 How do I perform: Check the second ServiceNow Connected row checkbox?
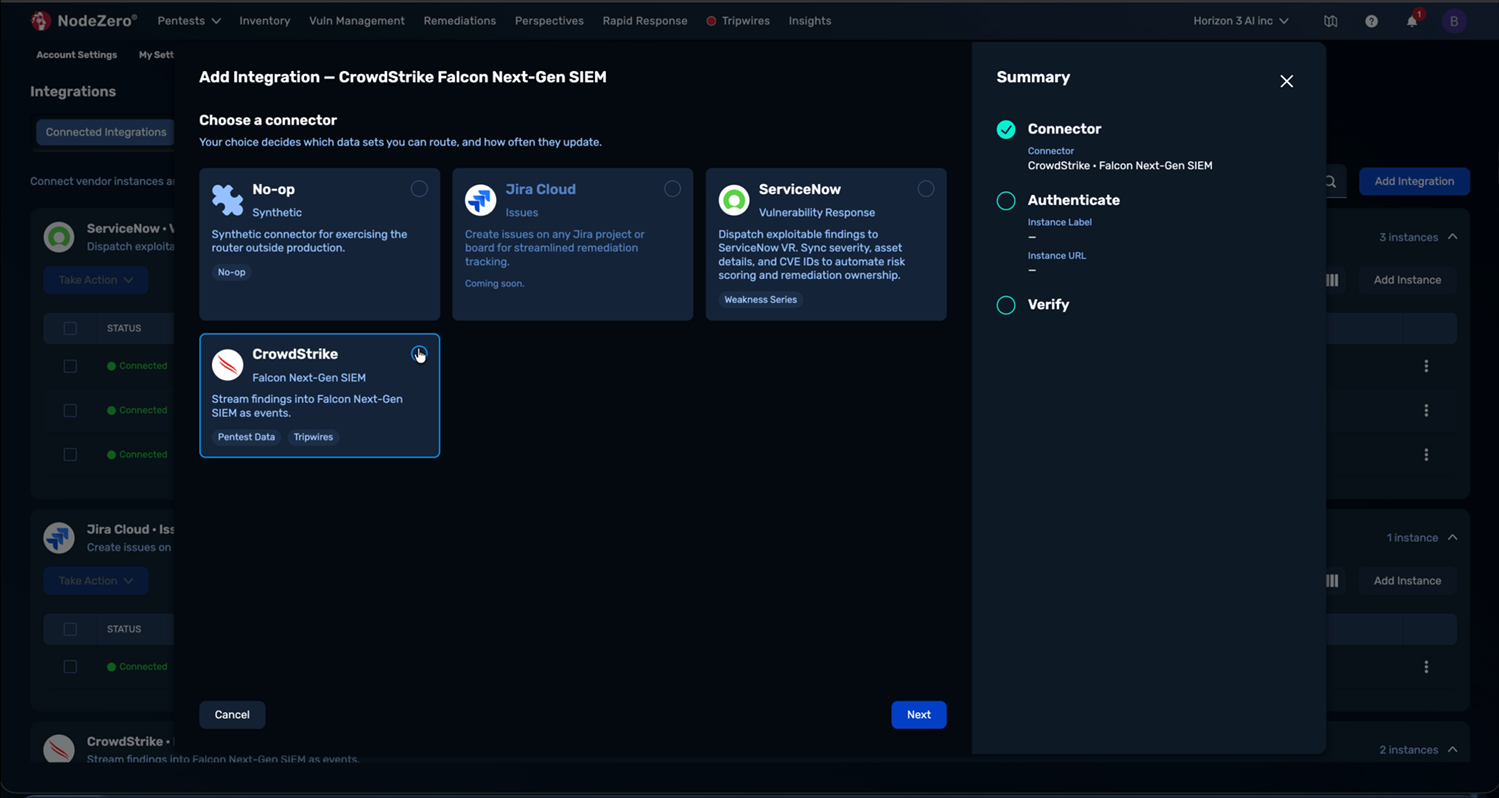pyautogui.click(x=70, y=410)
